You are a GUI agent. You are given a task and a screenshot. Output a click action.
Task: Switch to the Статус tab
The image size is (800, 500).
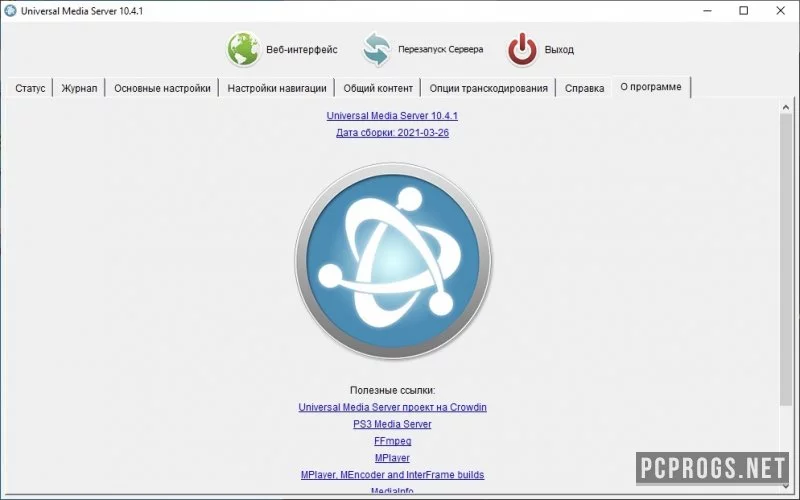30,88
